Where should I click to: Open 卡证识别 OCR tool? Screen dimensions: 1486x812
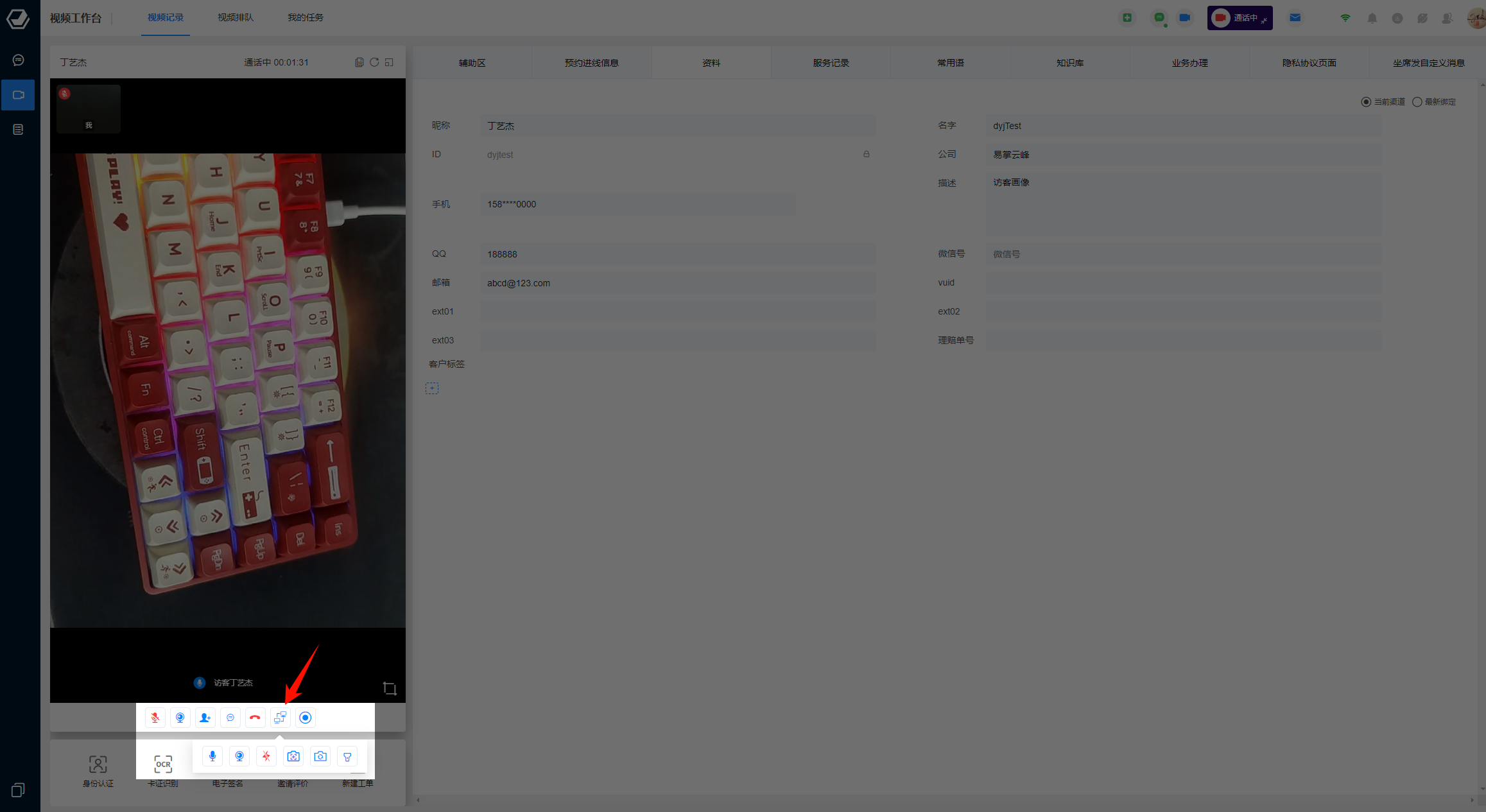click(x=163, y=770)
